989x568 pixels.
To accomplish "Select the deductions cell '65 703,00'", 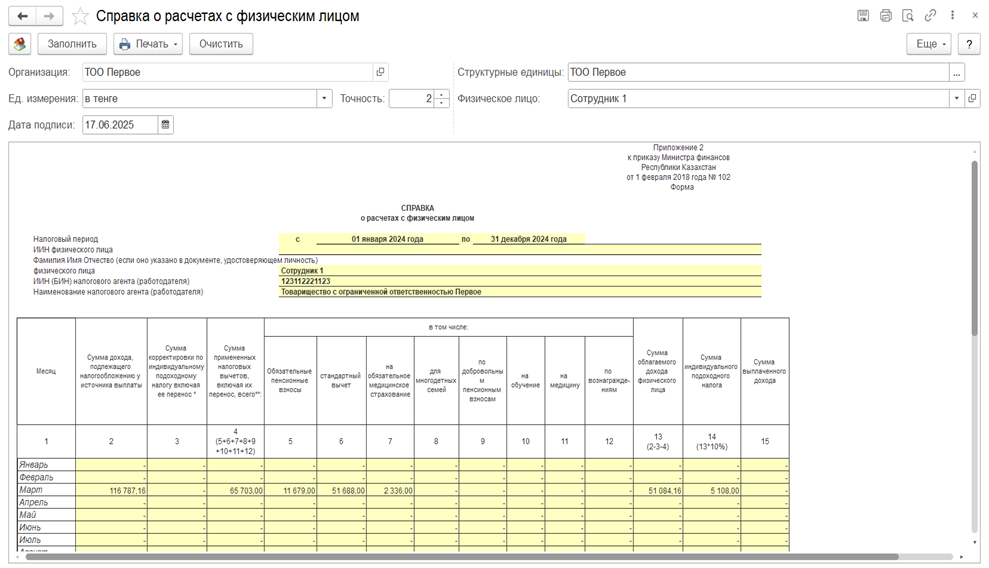I will (235, 490).
